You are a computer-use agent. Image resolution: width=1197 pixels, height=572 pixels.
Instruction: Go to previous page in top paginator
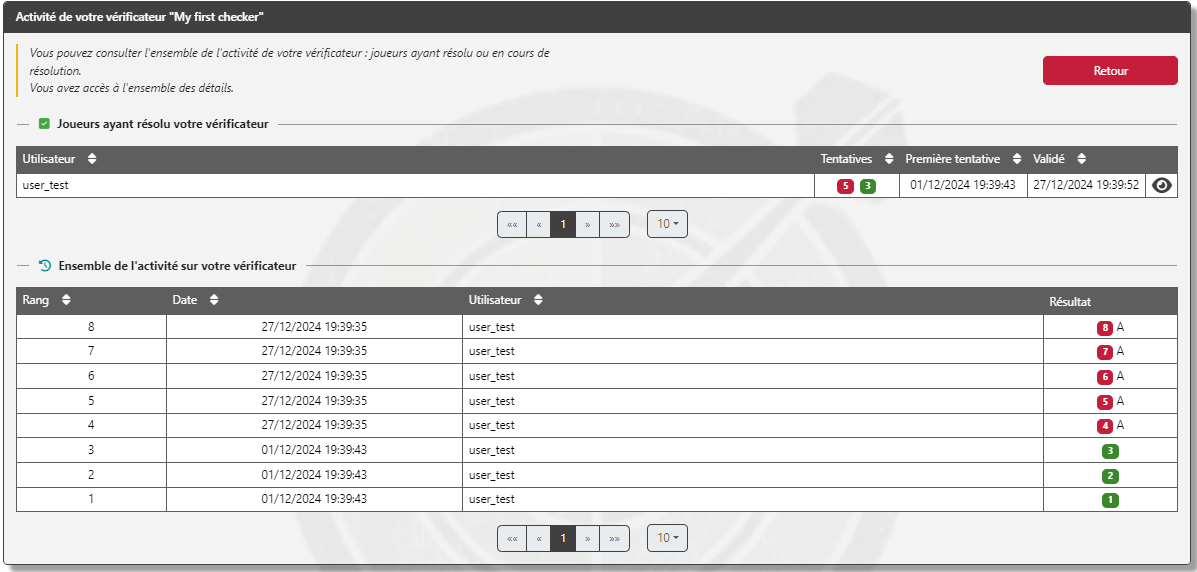[x=539, y=225]
